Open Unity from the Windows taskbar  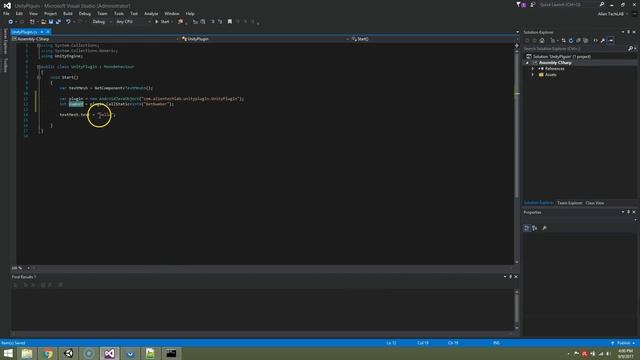pos(69,353)
